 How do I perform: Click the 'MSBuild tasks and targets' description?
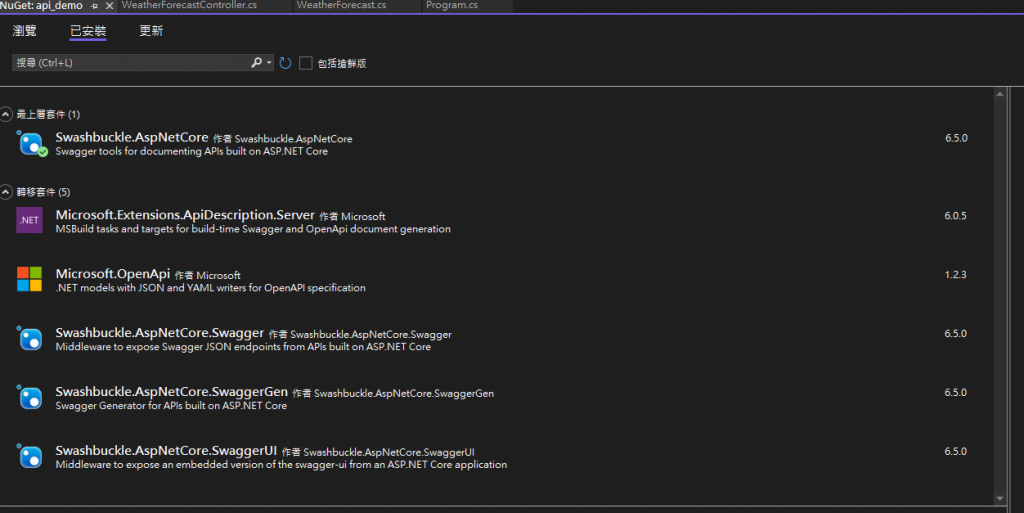(253, 229)
